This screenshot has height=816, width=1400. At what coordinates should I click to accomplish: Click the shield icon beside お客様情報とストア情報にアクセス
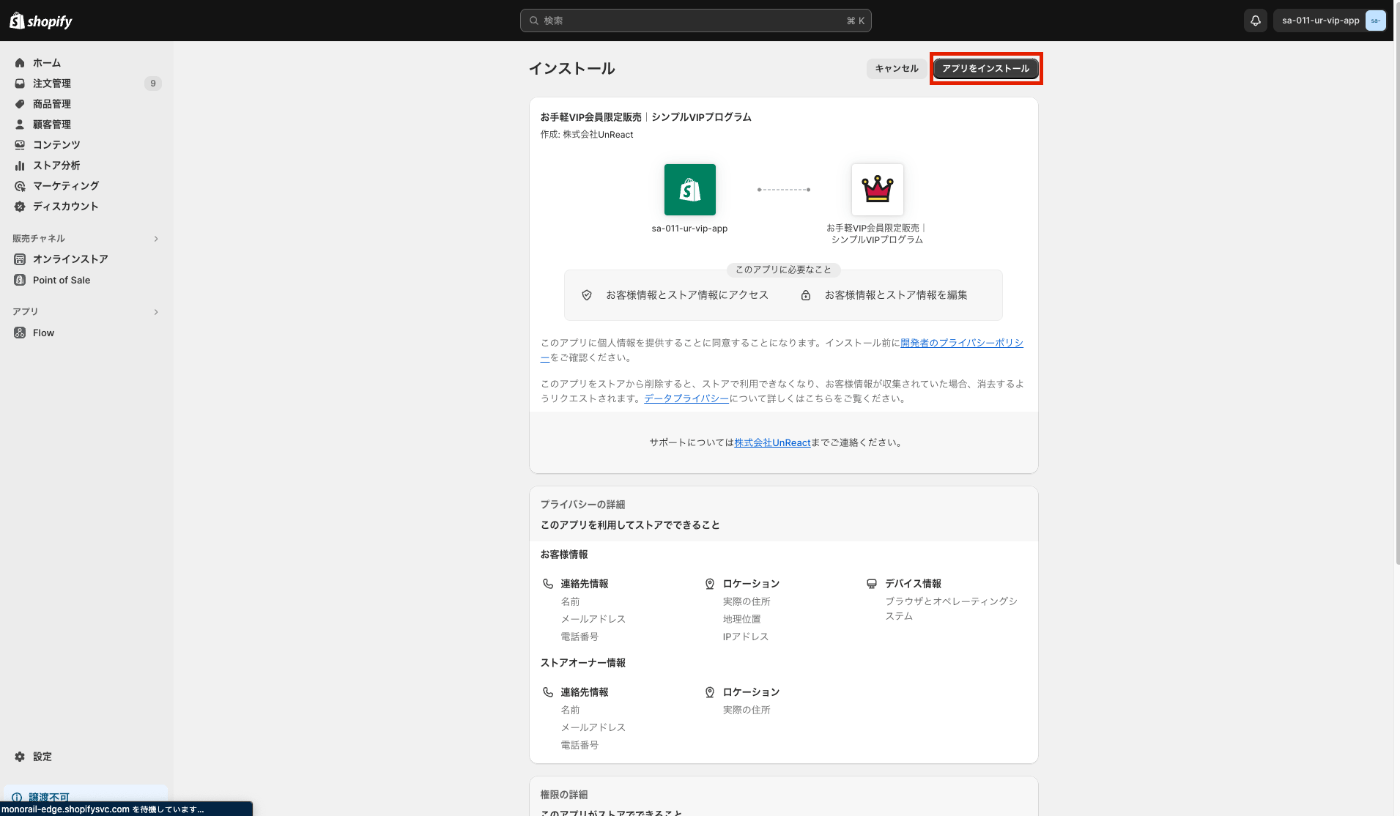click(x=587, y=295)
